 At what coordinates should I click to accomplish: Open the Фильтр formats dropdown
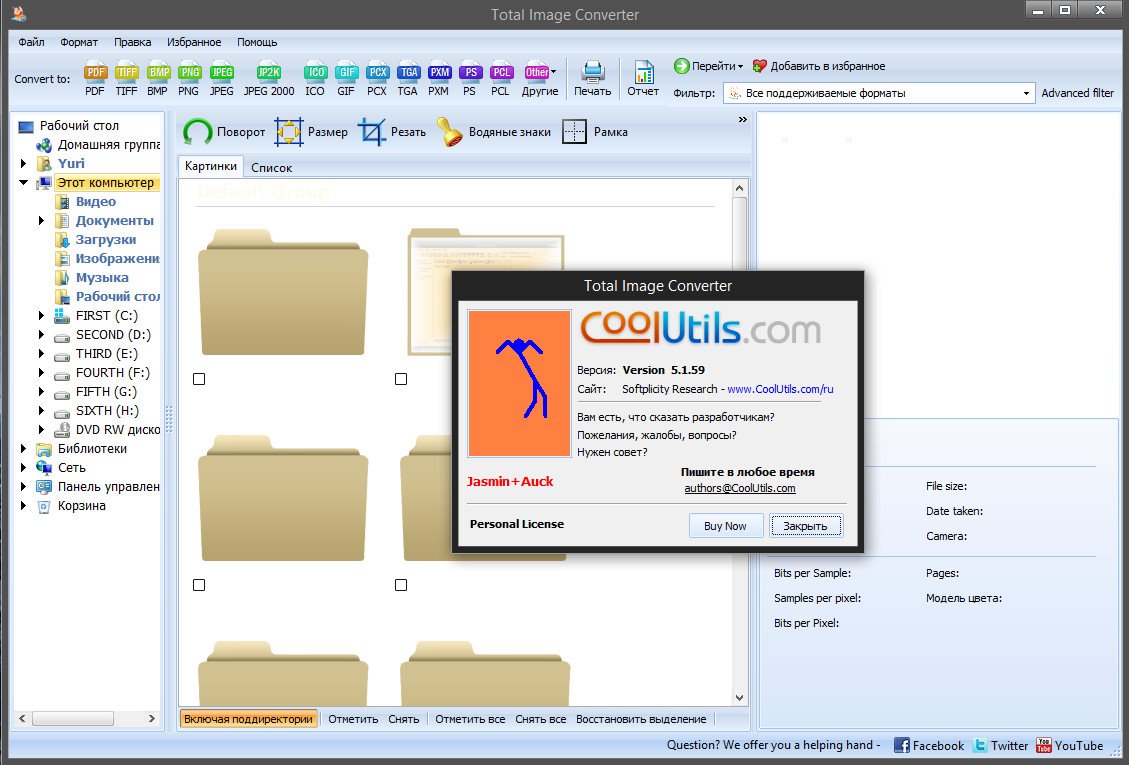tap(878, 93)
